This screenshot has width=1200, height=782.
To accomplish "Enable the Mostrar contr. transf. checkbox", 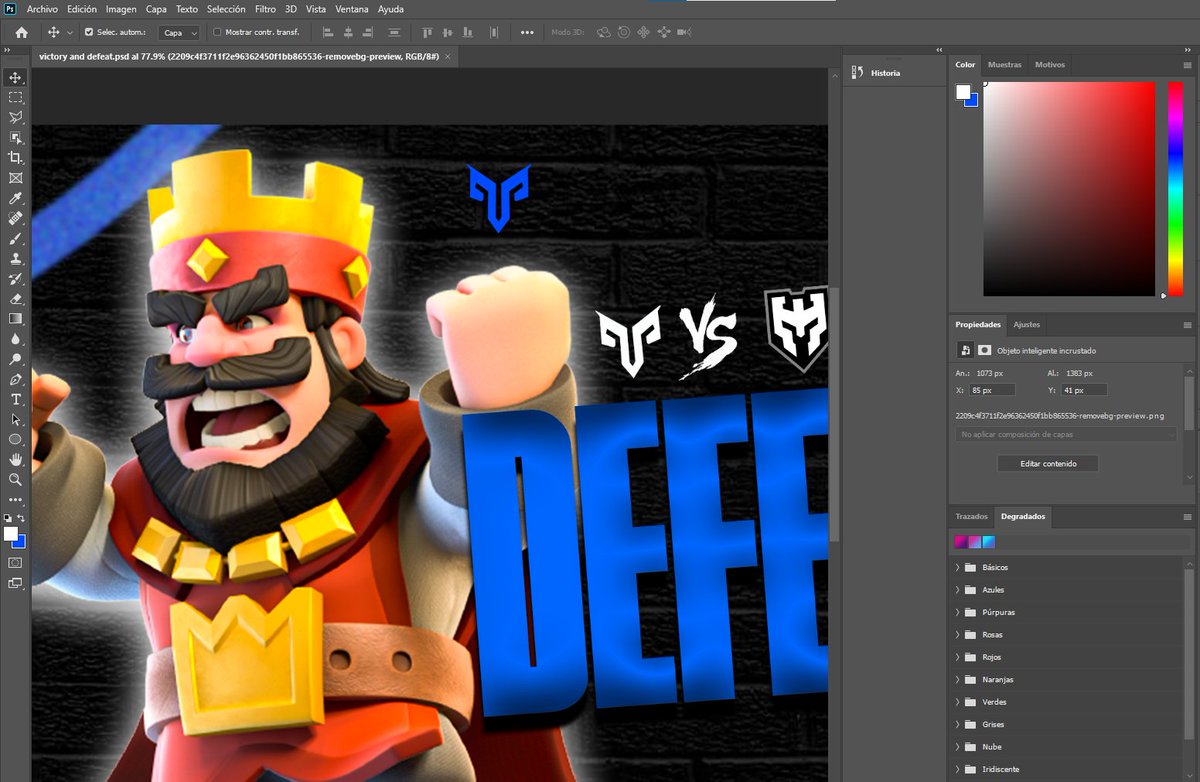I will (x=218, y=32).
